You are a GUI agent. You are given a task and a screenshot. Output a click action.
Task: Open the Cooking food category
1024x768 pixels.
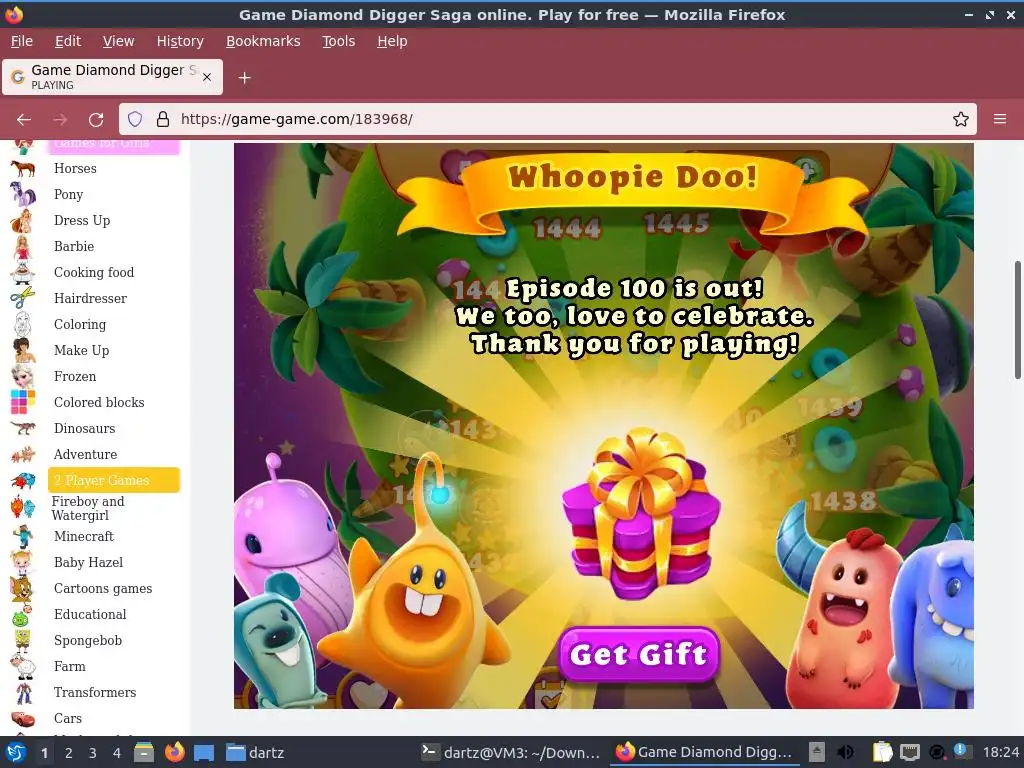(x=94, y=272)
